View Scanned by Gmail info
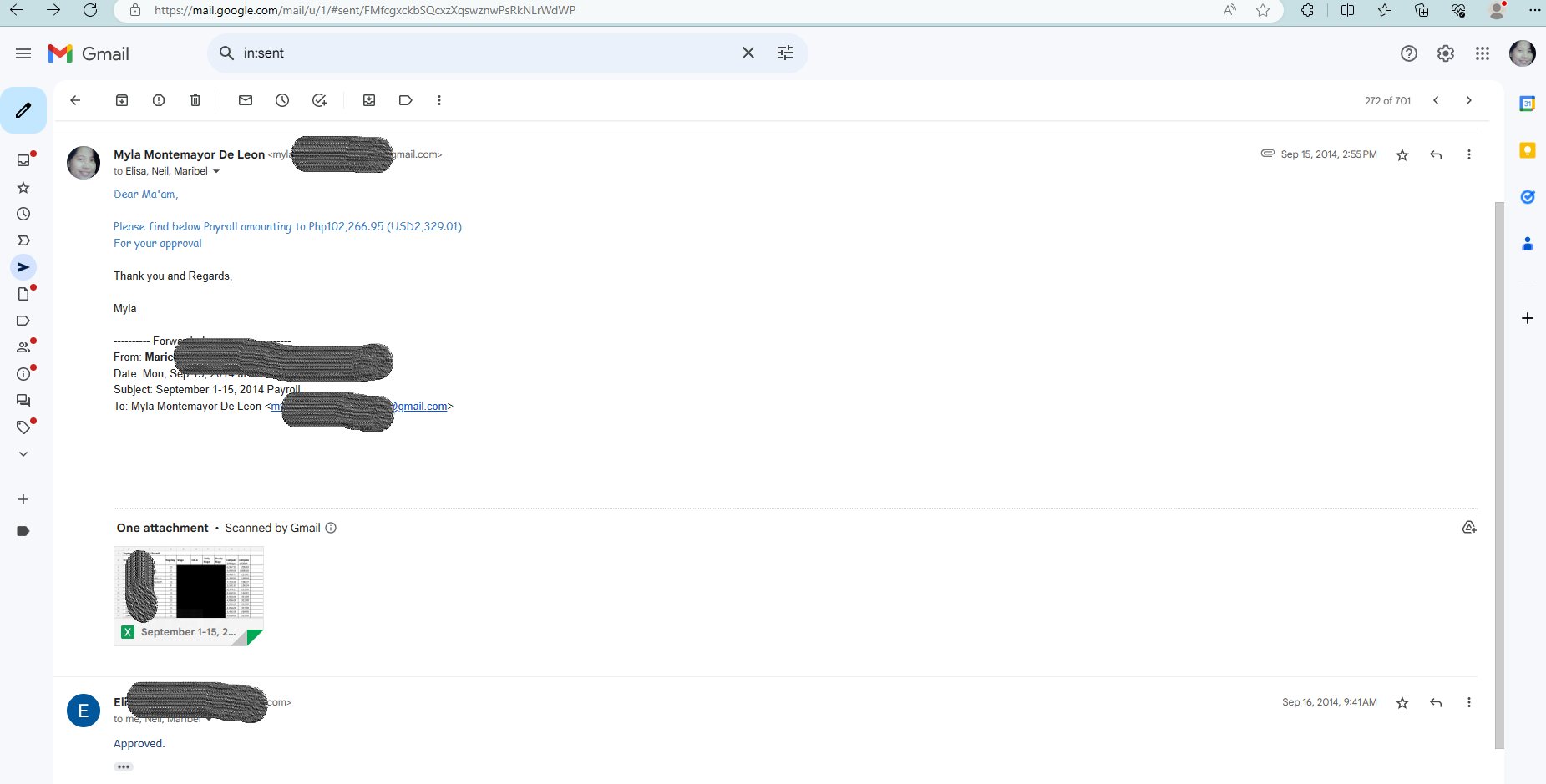Image resolution: width=1546 pixels, height=784 pixels. 331,528
